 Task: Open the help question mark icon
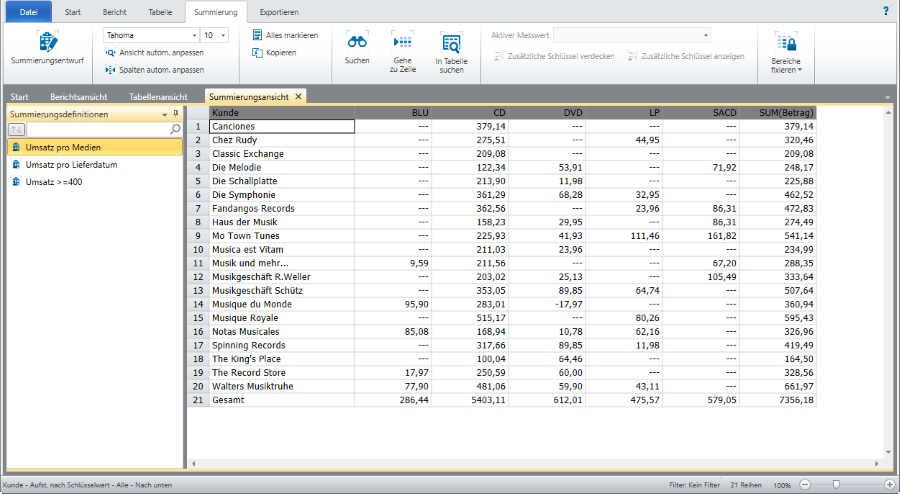pos(885,11)
